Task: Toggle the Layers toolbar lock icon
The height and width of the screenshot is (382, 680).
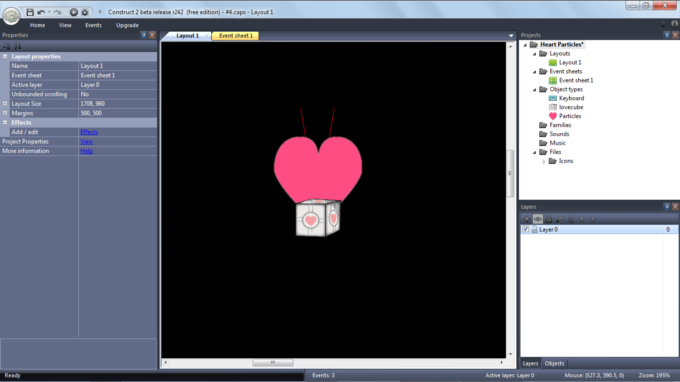Action: pyautogui.click(x=549, y=219)
